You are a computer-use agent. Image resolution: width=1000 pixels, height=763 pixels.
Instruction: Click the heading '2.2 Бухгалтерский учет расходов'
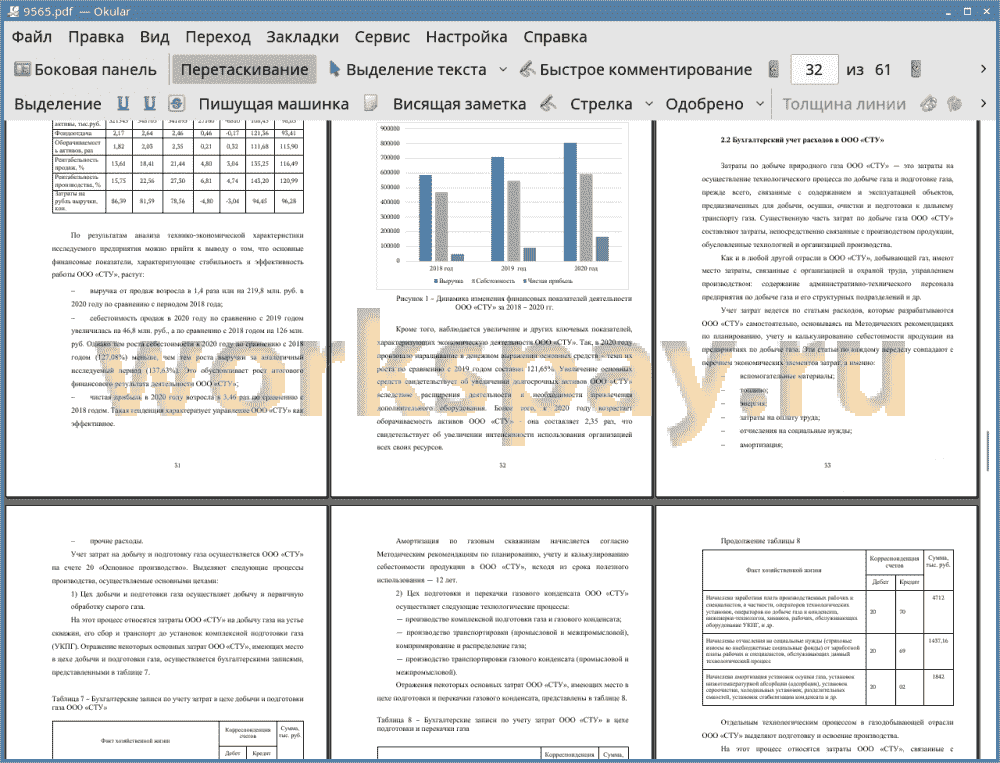802,139
